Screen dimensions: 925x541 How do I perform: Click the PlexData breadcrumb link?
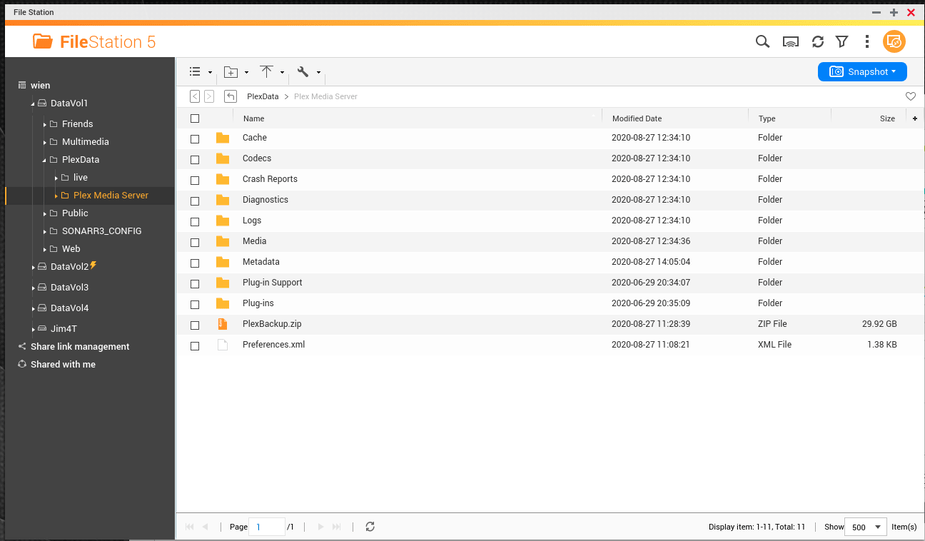point(263,97)
